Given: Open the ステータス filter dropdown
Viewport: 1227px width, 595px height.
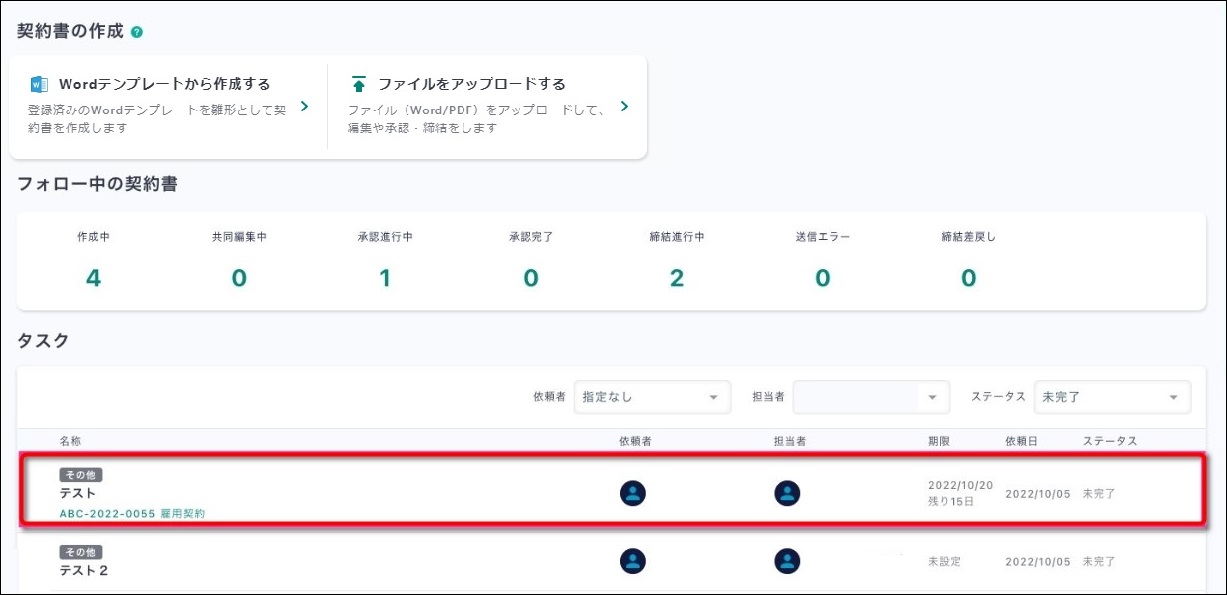Looking at the screenshot, I should (x=1111, y=397).
